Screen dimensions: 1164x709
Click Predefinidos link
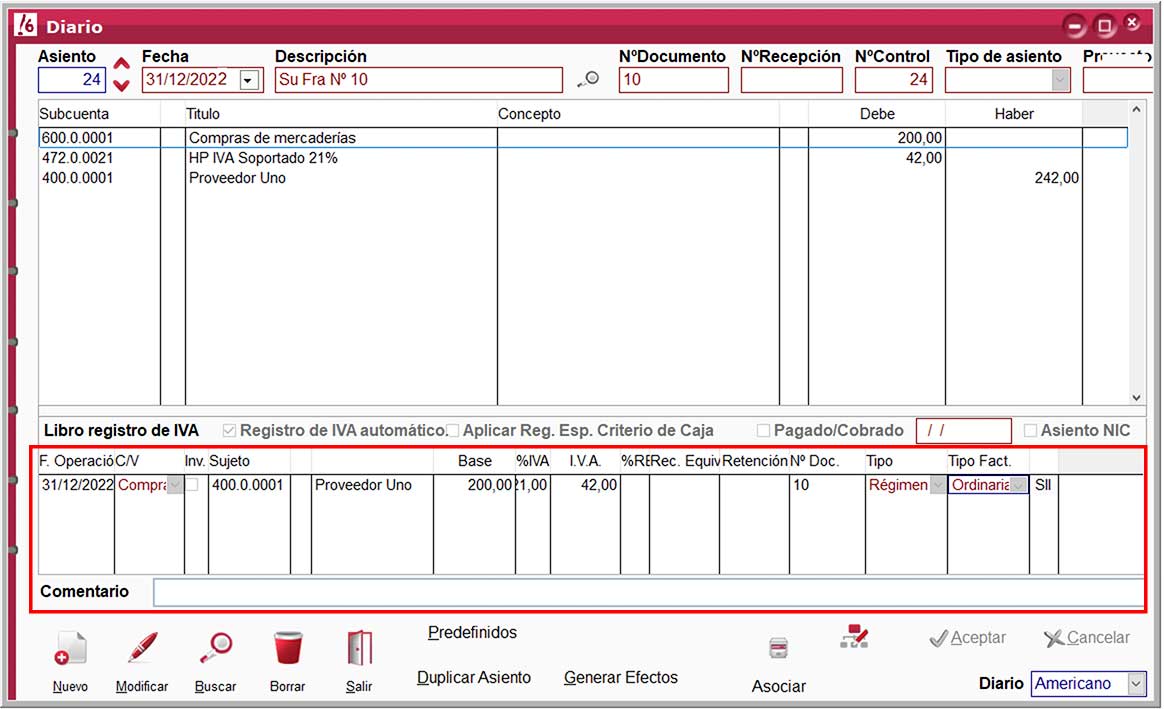472,633
